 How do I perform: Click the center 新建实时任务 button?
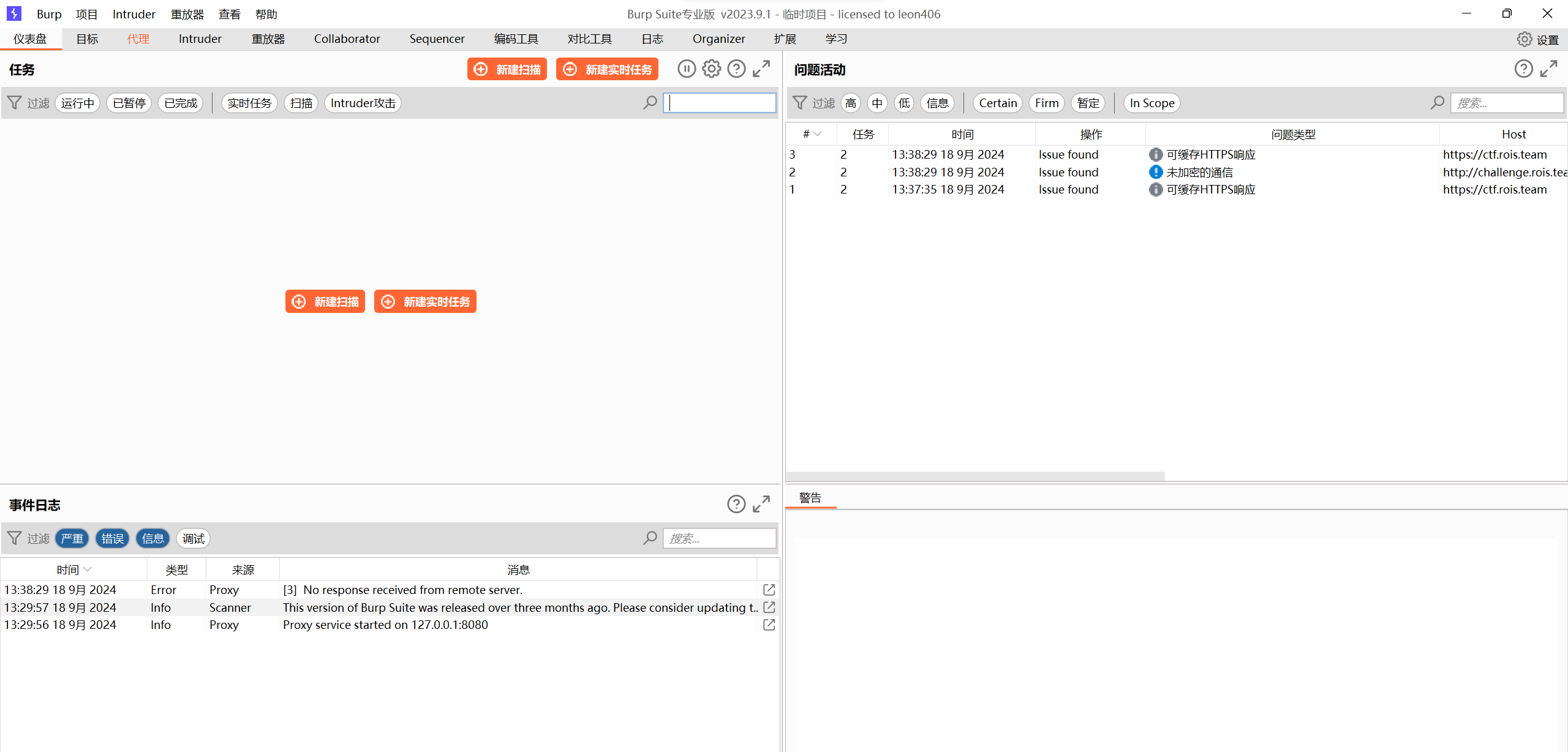[x=425, y=302]
